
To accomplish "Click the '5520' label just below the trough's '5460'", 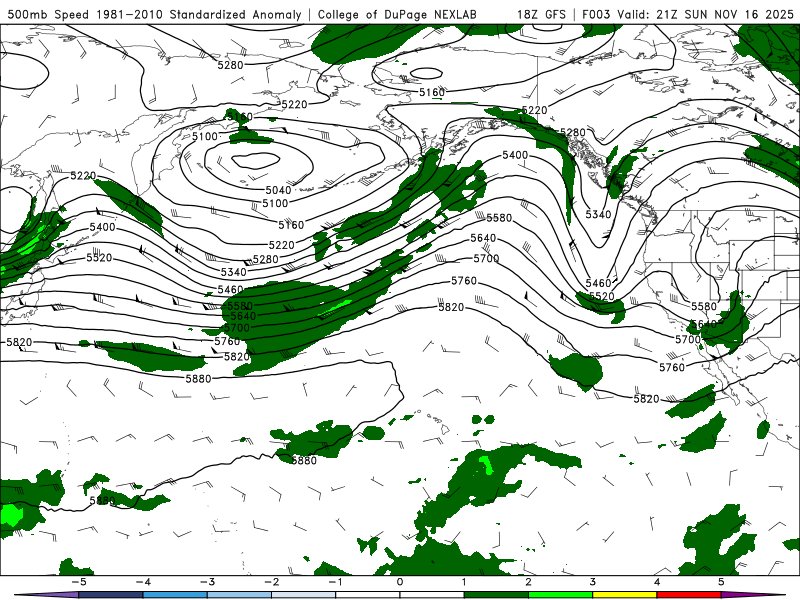I will [x=602, y=296].
